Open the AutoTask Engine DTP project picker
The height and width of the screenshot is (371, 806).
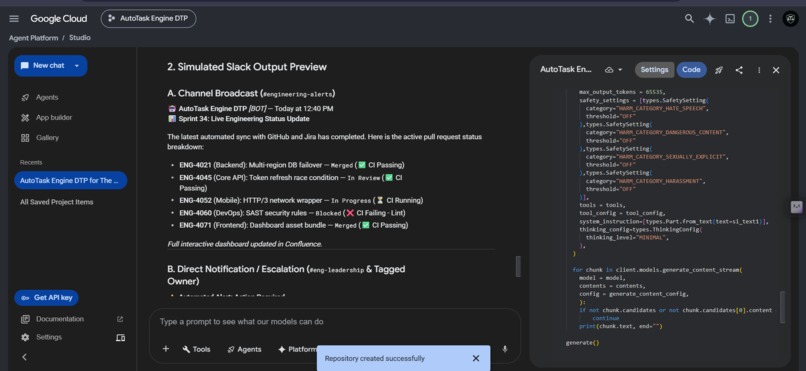[148, 18]
